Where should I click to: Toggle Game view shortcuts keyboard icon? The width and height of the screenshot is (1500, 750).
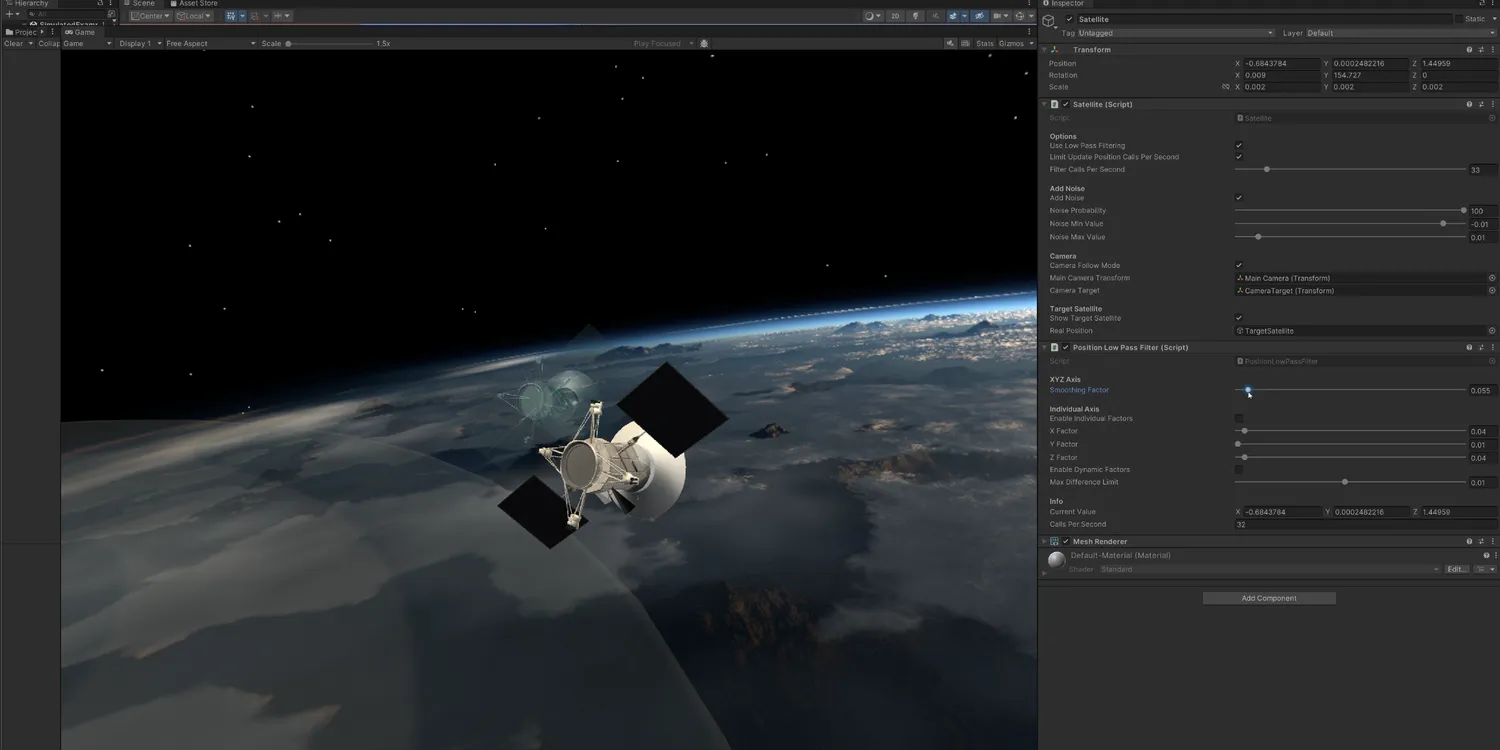coord(965,43)
